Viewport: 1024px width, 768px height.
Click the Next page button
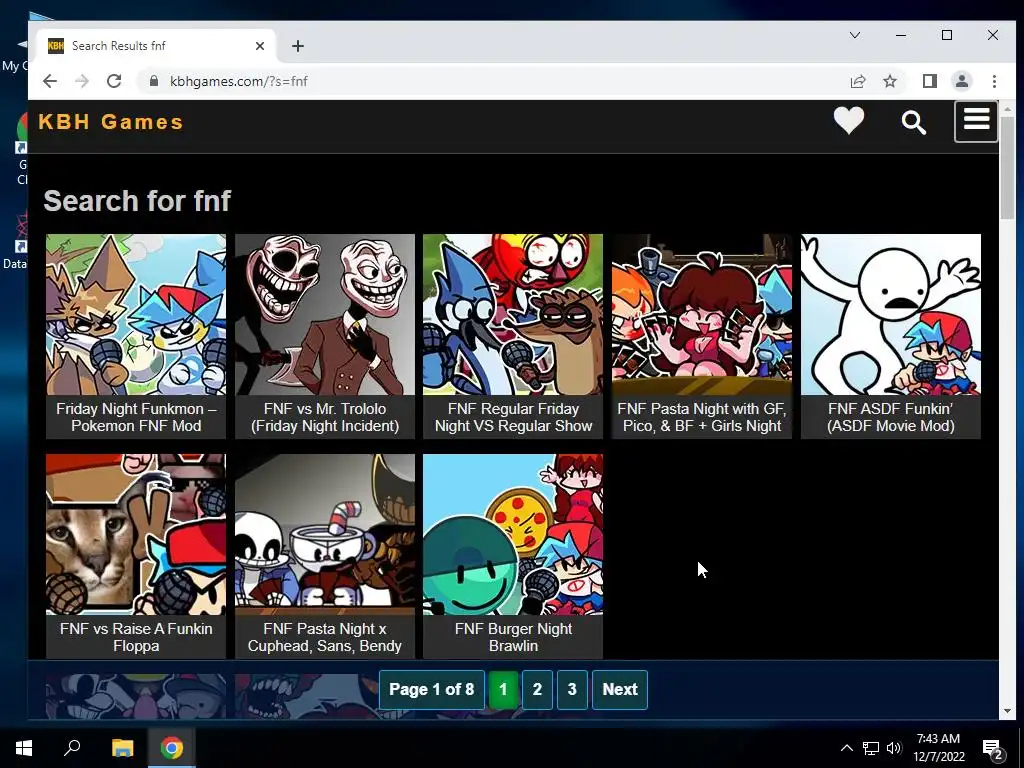[620, 690]
